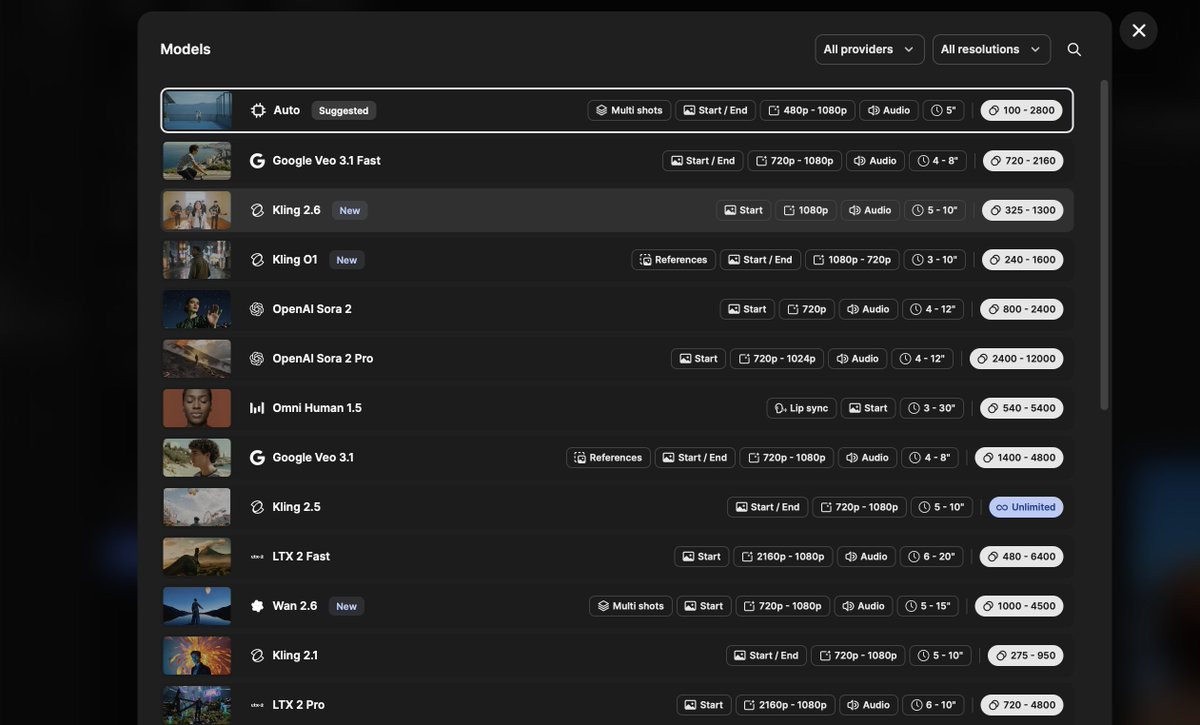Open the search icon in Models header
1200x725 pixels.
click(x=1074, y=49)
